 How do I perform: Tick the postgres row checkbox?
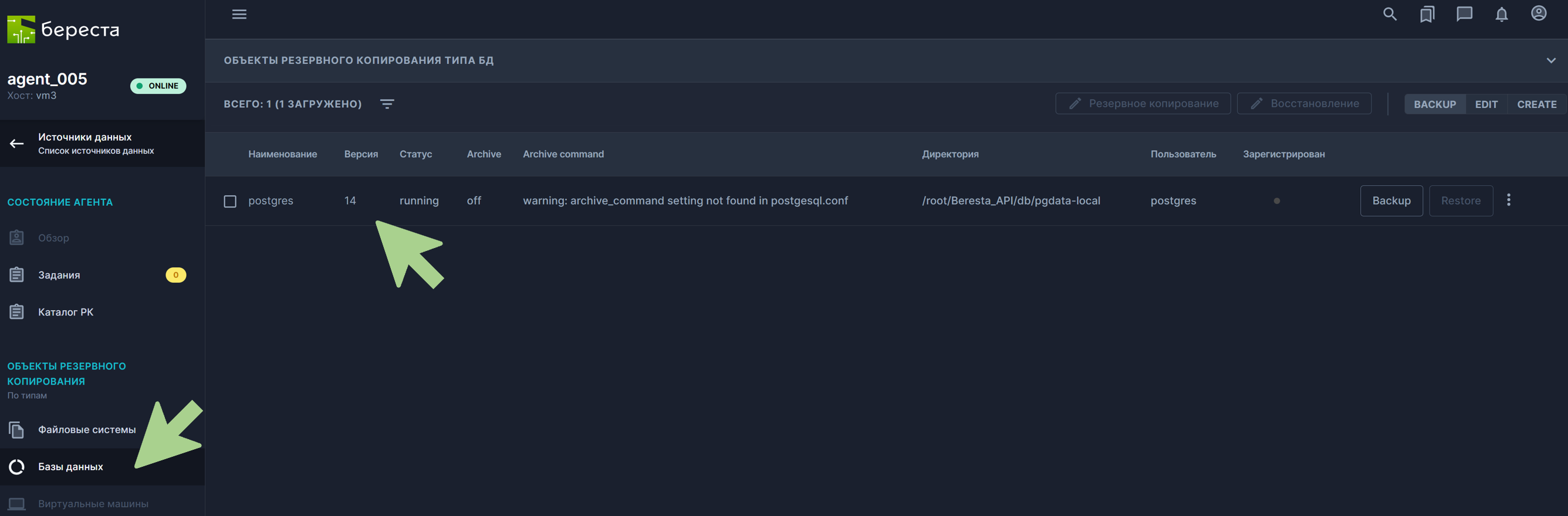[x=230, y=201]
